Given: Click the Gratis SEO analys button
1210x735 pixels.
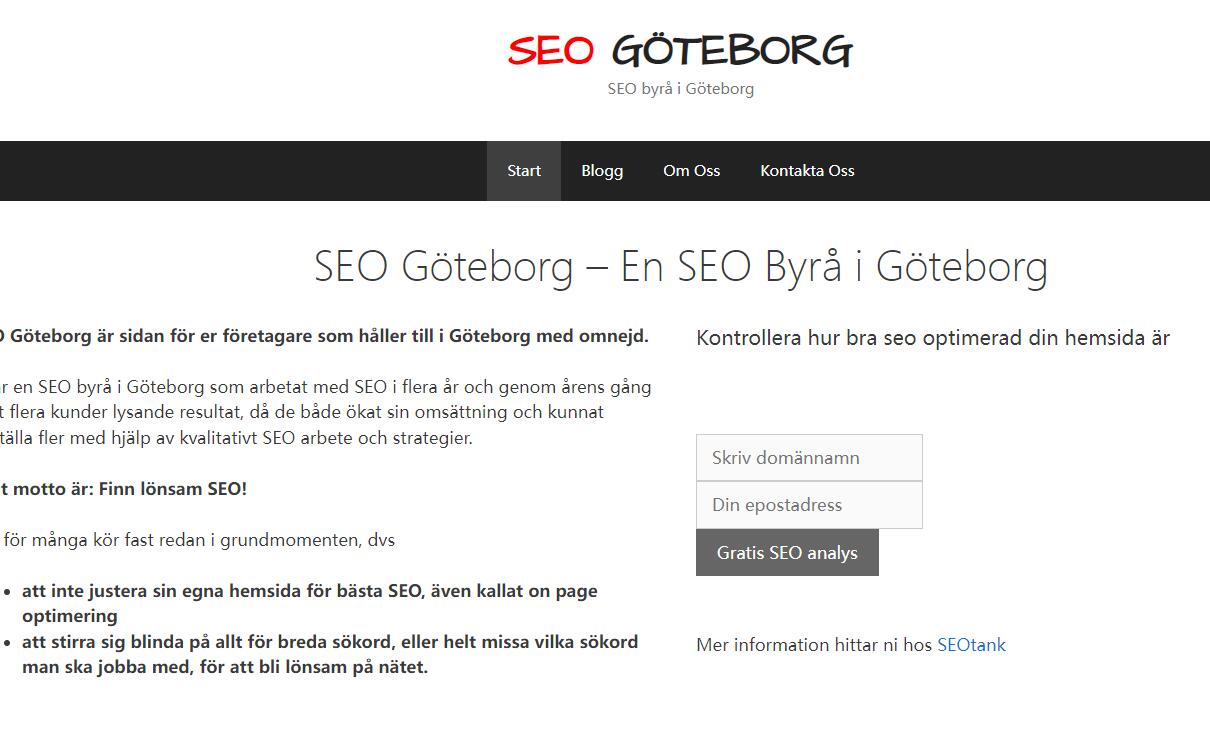Looking at the screenshot, I should point(787,553).
